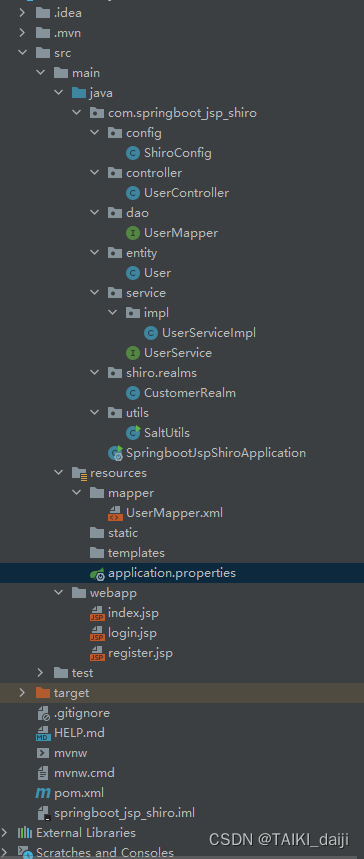Viewport: 364px width, 859px height.
Task: Click the application.properties Spring leaf icon
Action: coord(97,573)
